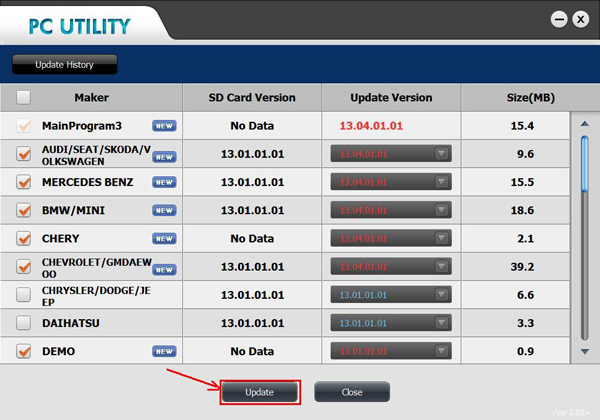Click the Update Version column header

click(x=391, y=98)
